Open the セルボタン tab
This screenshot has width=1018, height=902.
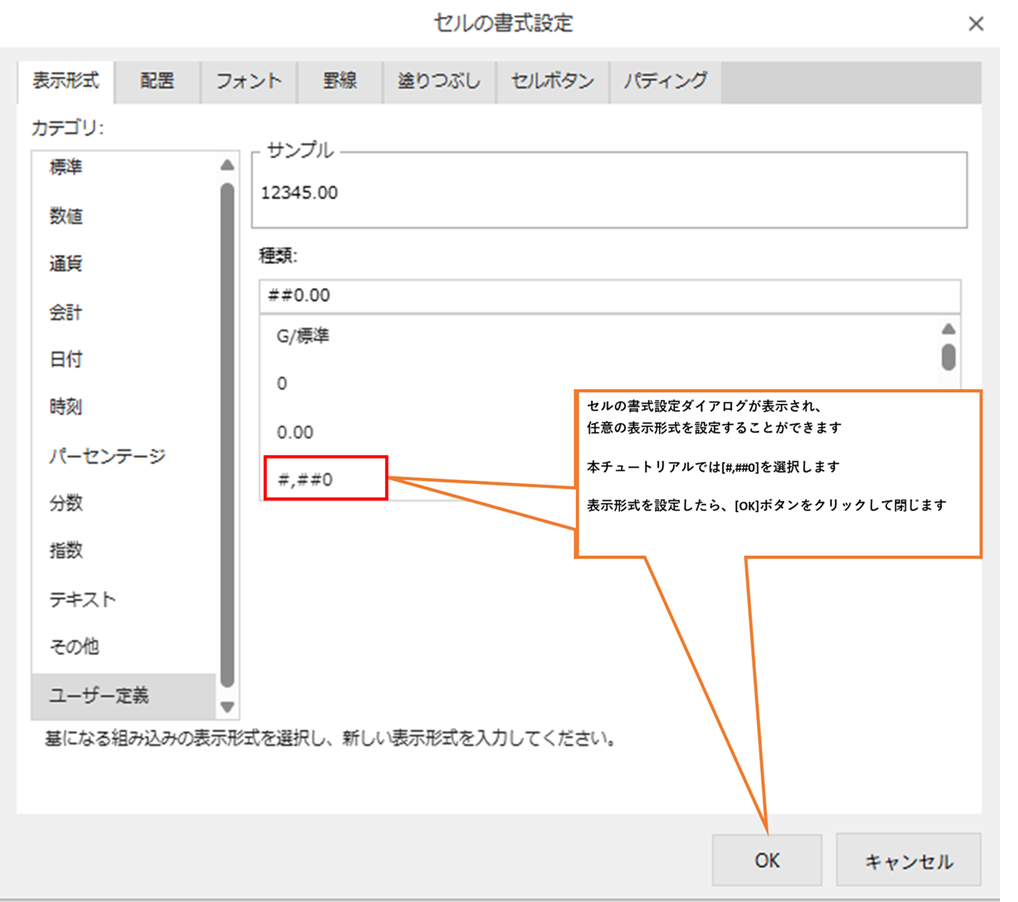pyautogui.click(x=553, y=82)
